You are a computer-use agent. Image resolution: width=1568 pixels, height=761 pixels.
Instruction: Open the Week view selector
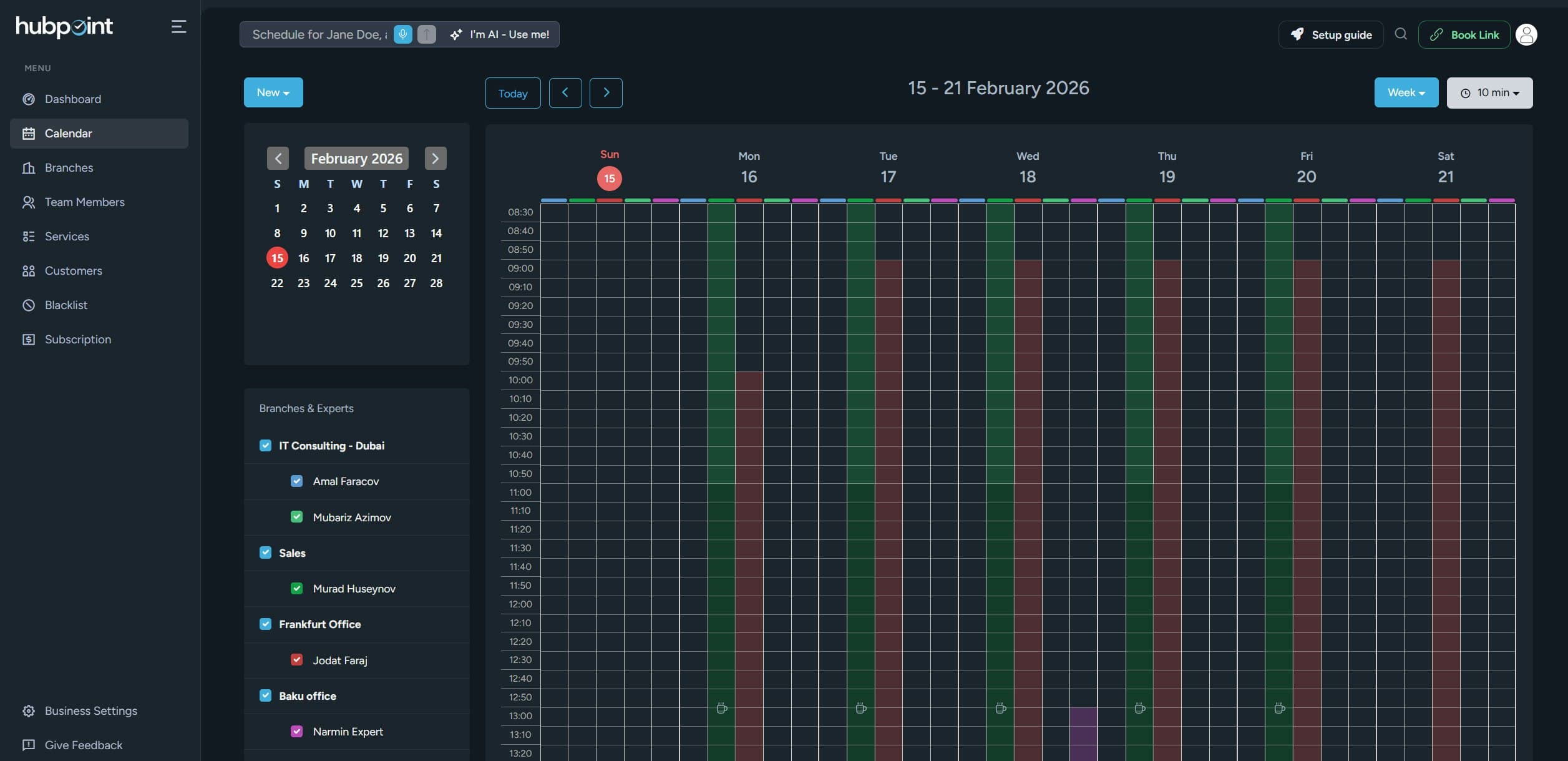click(1405, 92)
